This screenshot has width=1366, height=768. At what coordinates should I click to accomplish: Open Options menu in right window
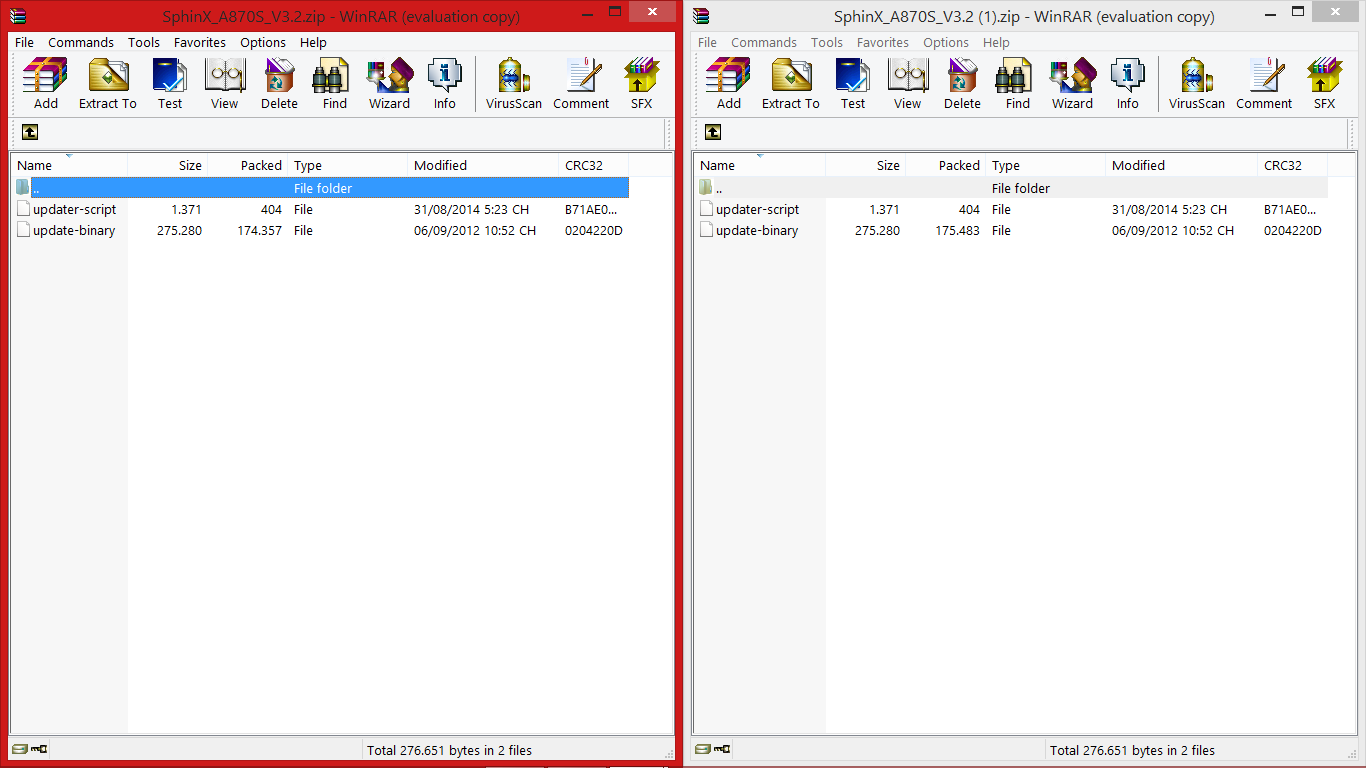point(946,42)
